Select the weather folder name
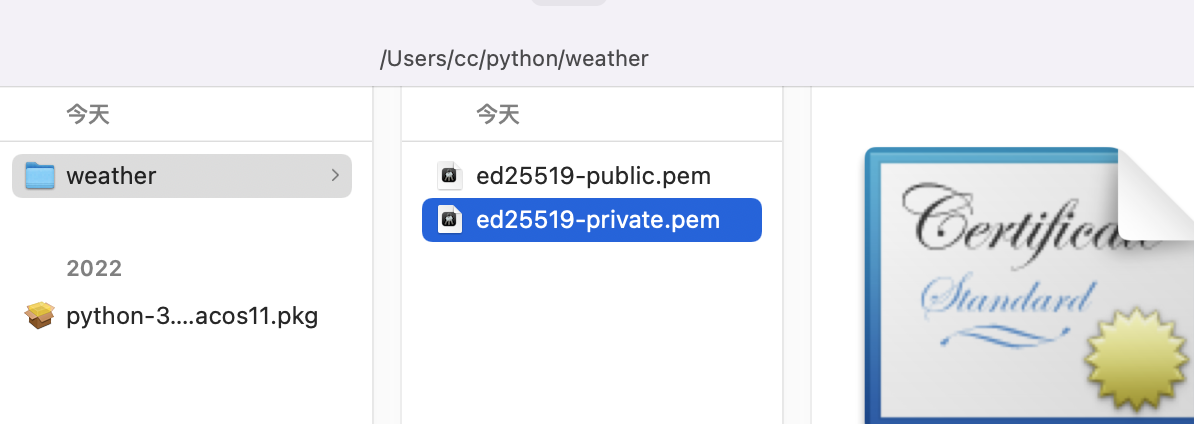Viewport: 1194px width, 424px height. 111,176
